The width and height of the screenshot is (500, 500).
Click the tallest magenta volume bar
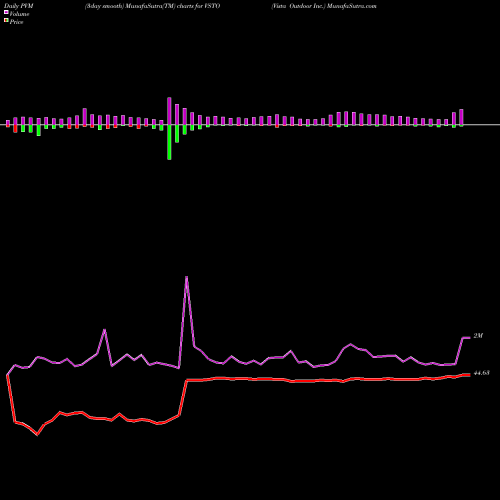pyautogui.click(x=169, y=111)
